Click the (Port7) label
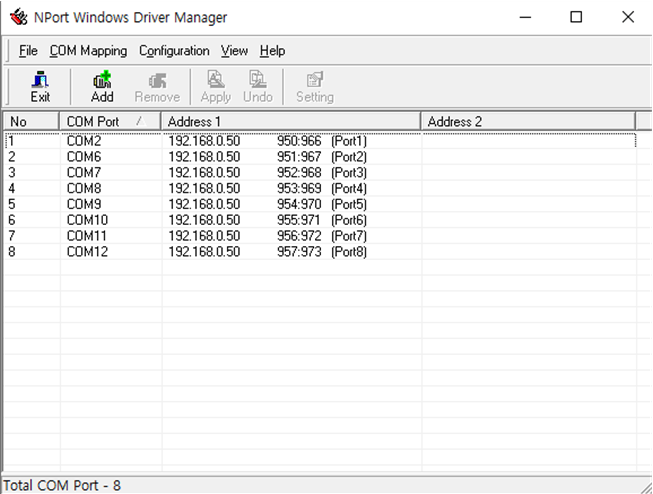 (349, 236)
